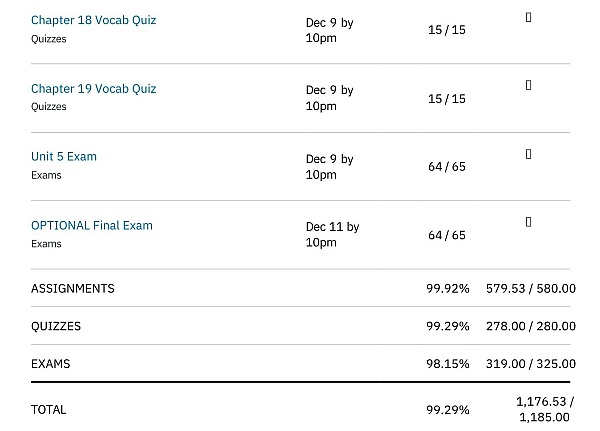This screenshot has height=431, width=600.
Task: Click the icon in Unit 5 Exam row
Action: pos(528,154)
